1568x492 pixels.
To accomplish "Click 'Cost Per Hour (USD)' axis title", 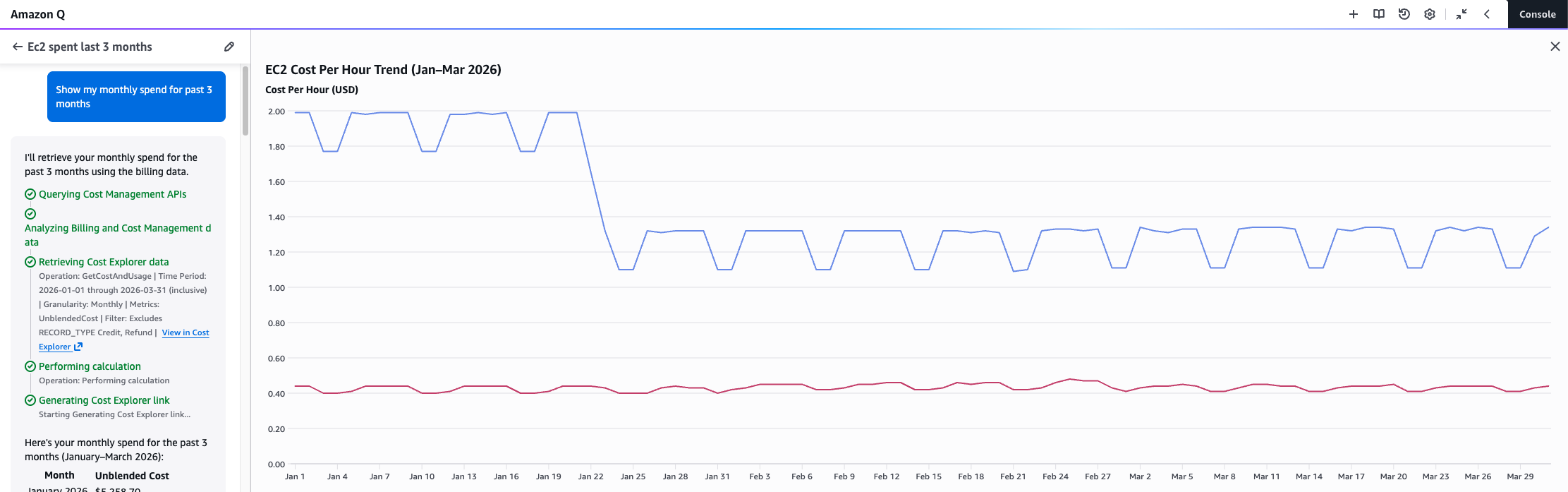I will coord(312,90).
